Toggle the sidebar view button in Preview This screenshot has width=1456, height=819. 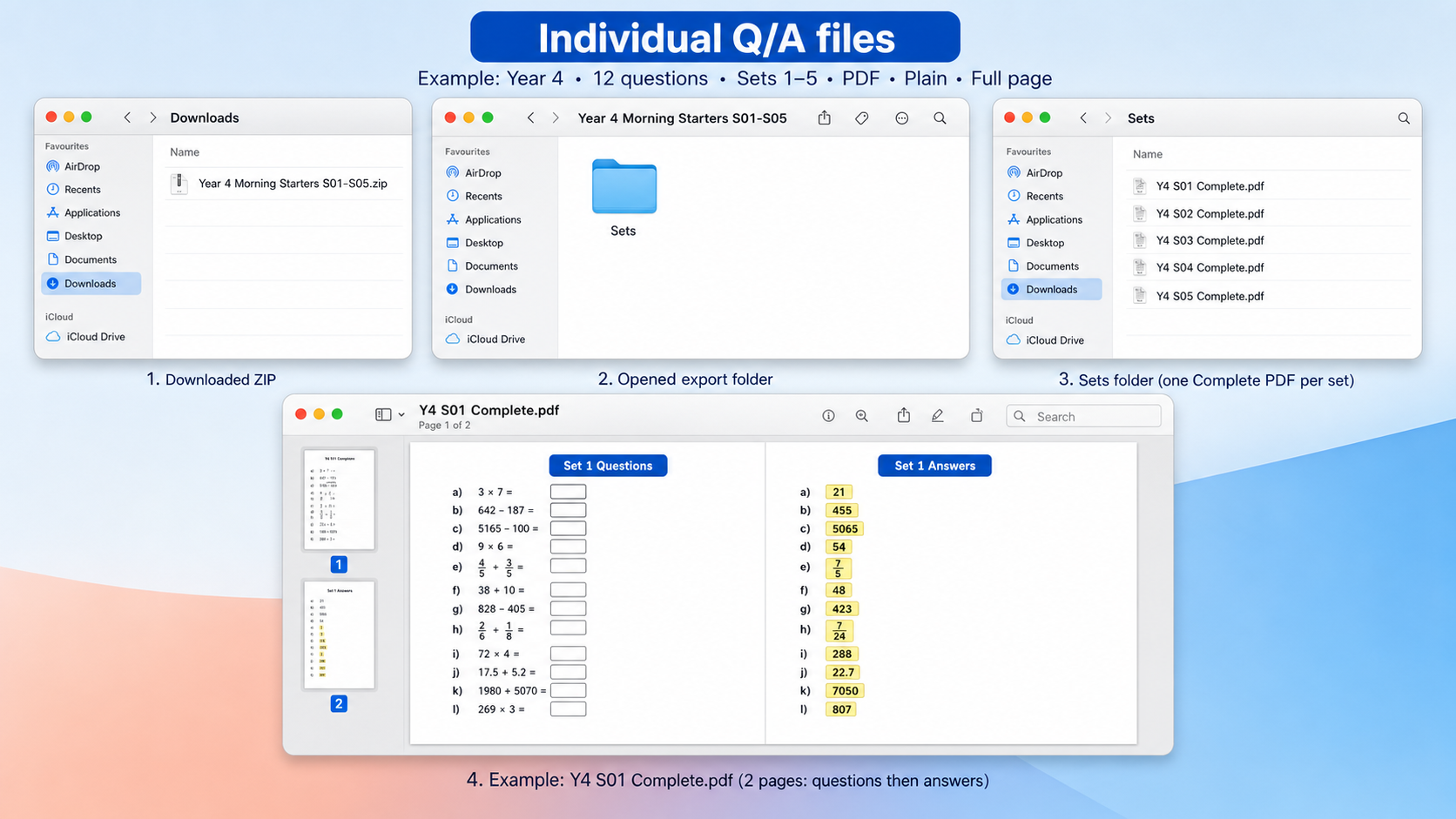pos(383,415)
